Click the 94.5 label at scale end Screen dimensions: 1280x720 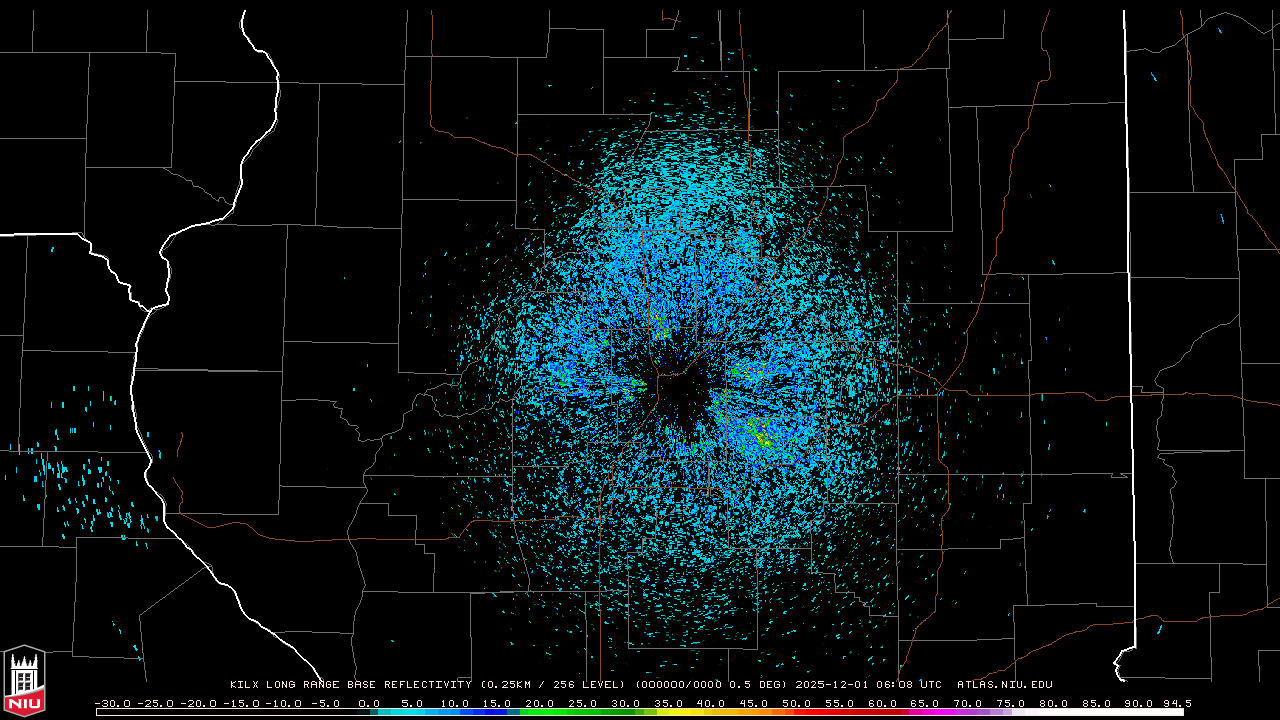1175,703
